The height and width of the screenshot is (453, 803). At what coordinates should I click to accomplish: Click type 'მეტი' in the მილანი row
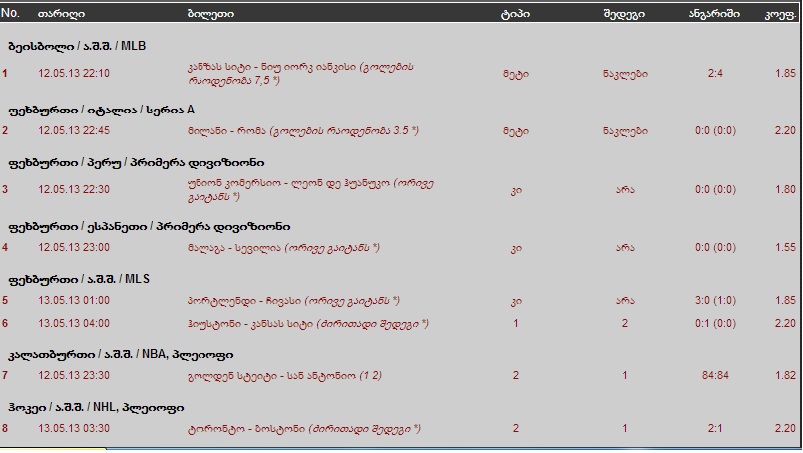[x=516, y=131]
